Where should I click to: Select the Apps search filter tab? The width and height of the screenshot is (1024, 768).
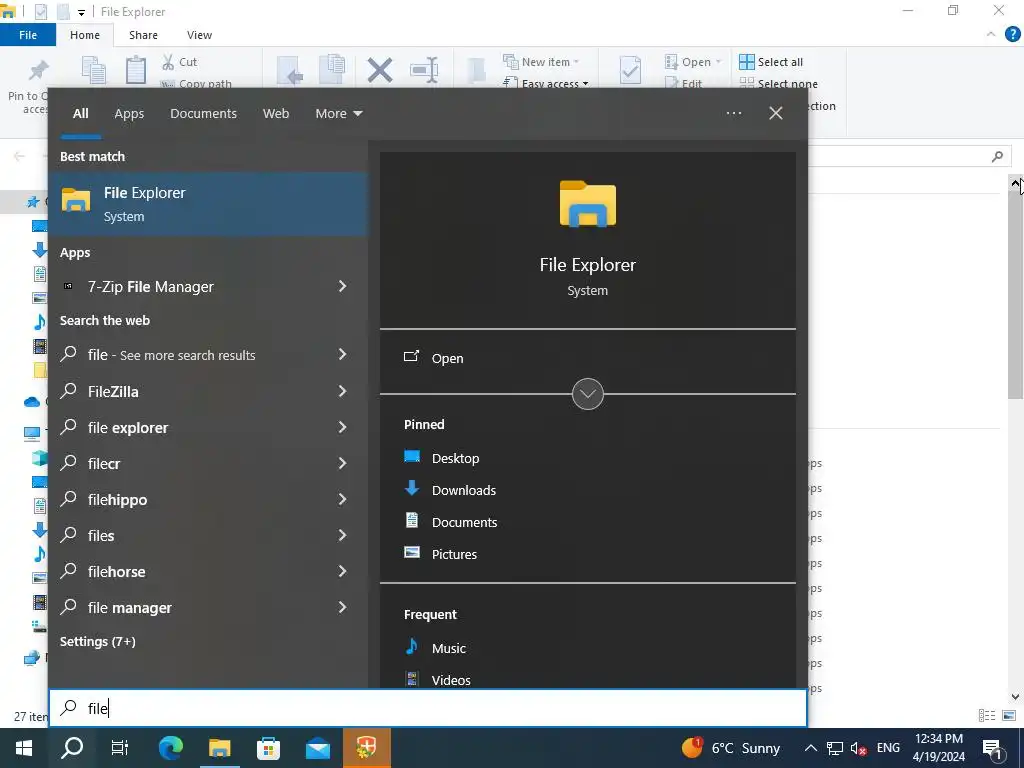coord(129,113)
